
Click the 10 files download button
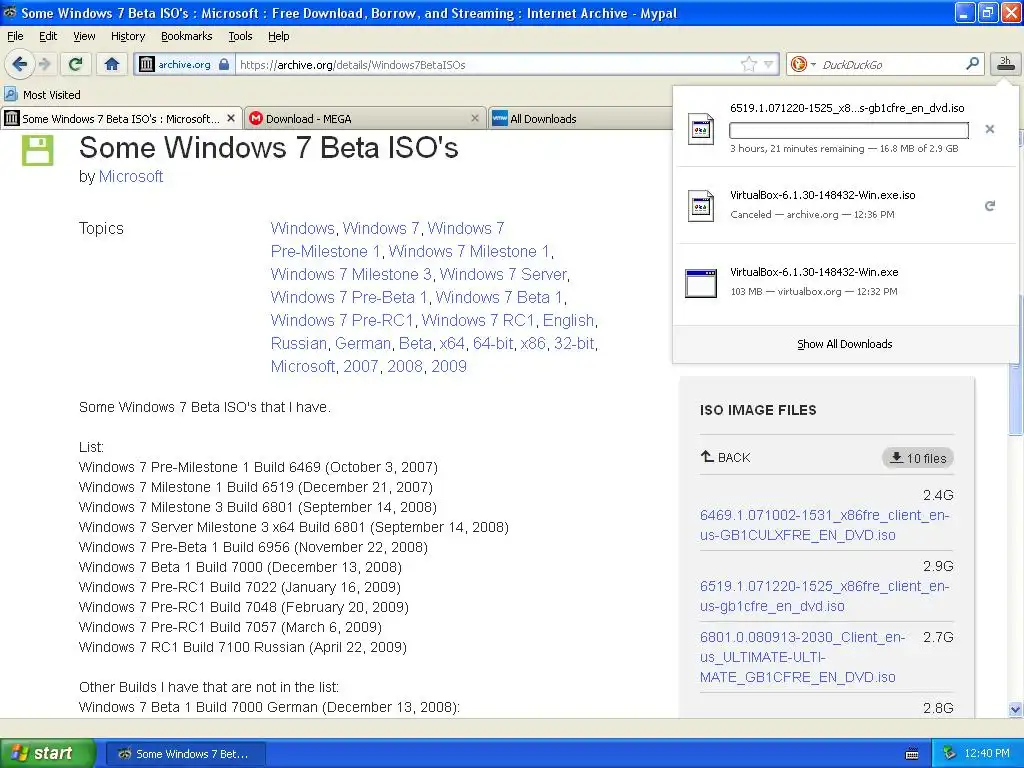click(918, 458)
